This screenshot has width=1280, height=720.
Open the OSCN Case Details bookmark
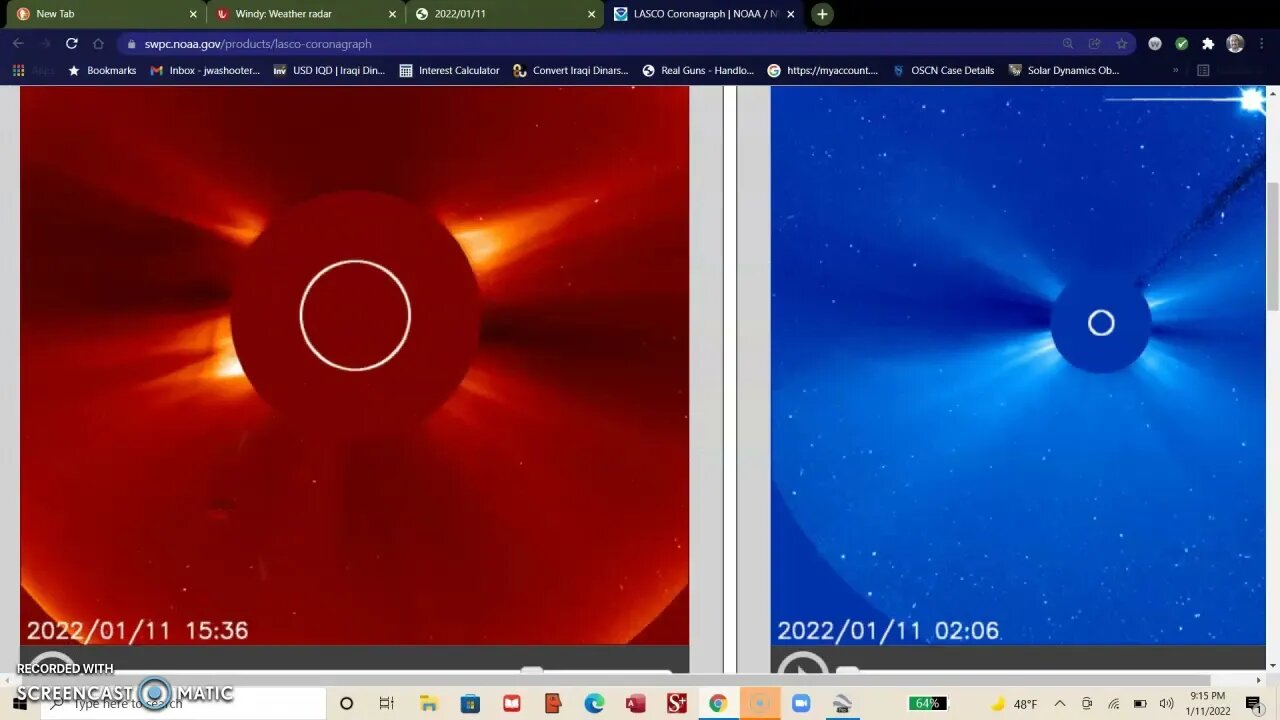click(x=943, y=71)
